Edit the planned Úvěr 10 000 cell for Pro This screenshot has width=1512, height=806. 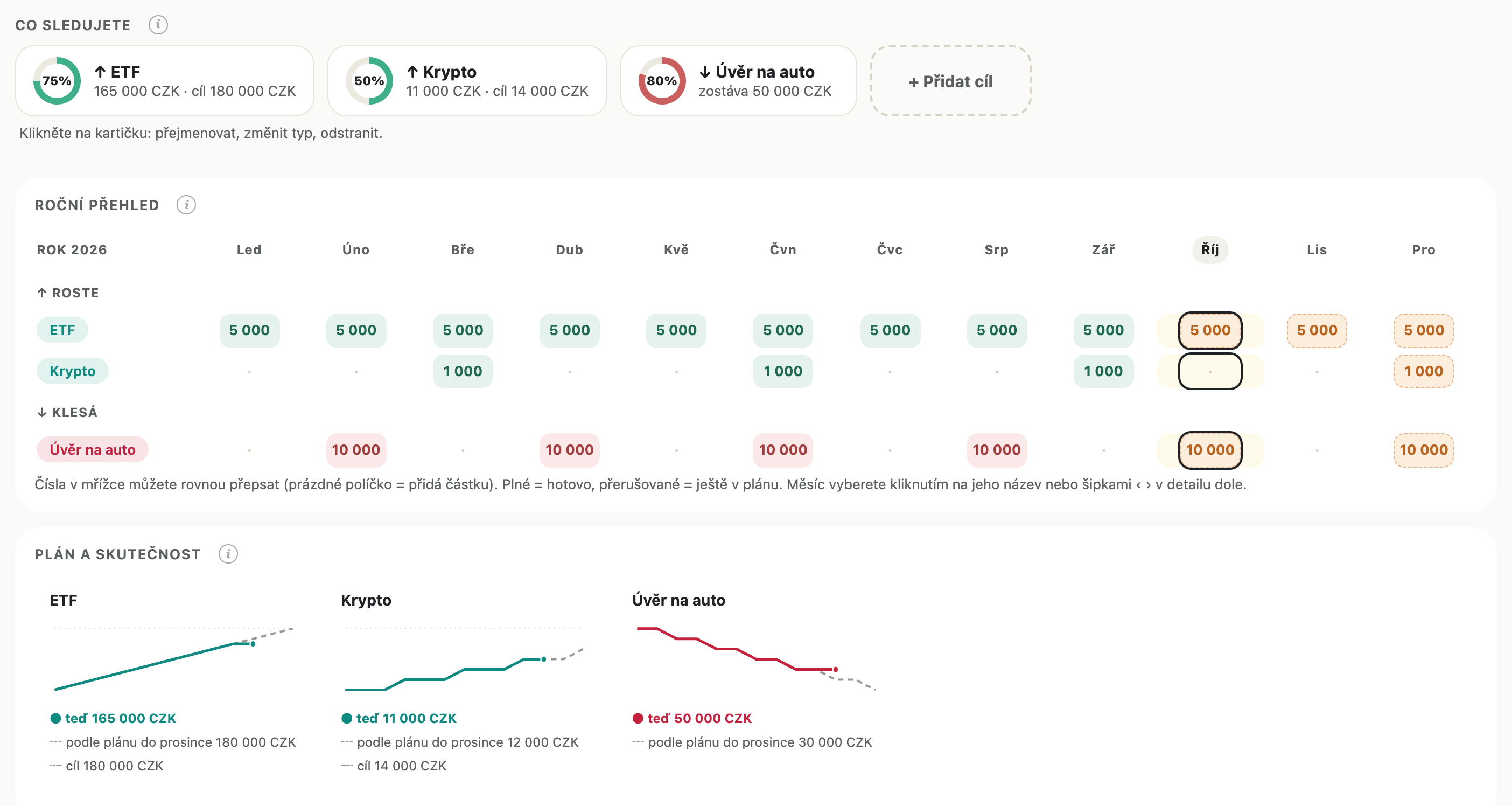tap(1424, 450)
